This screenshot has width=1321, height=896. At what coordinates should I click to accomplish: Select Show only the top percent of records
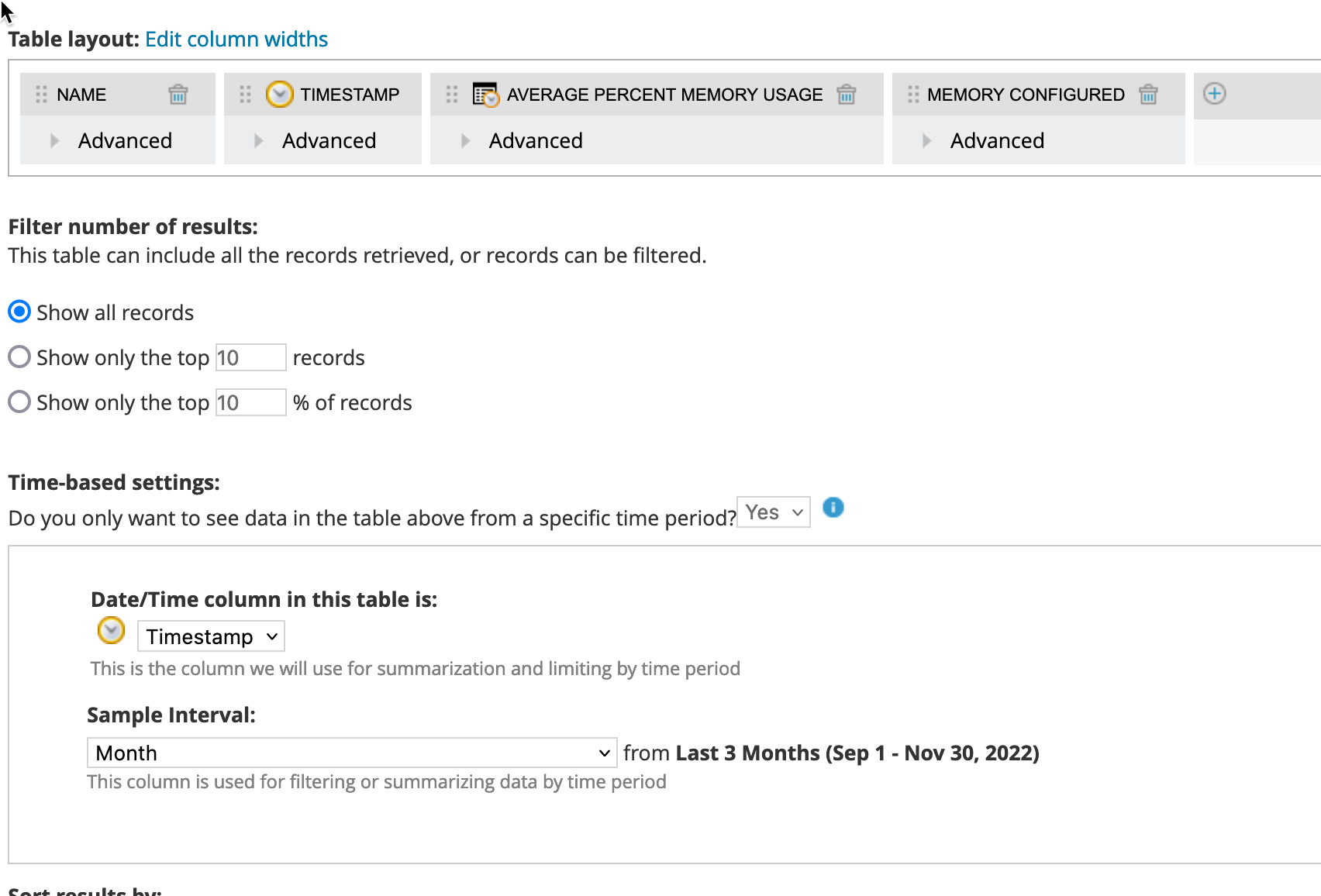coord(19,402)
